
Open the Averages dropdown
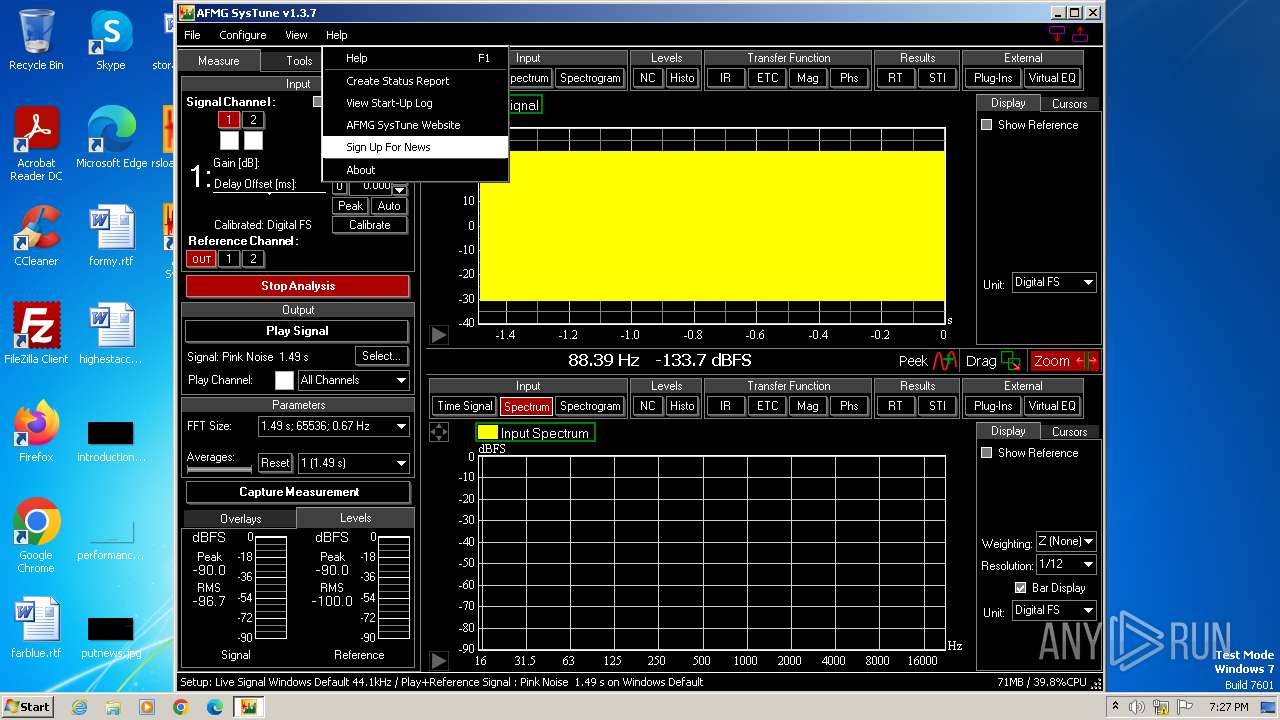pyautogui.click(x=353, y=463)
